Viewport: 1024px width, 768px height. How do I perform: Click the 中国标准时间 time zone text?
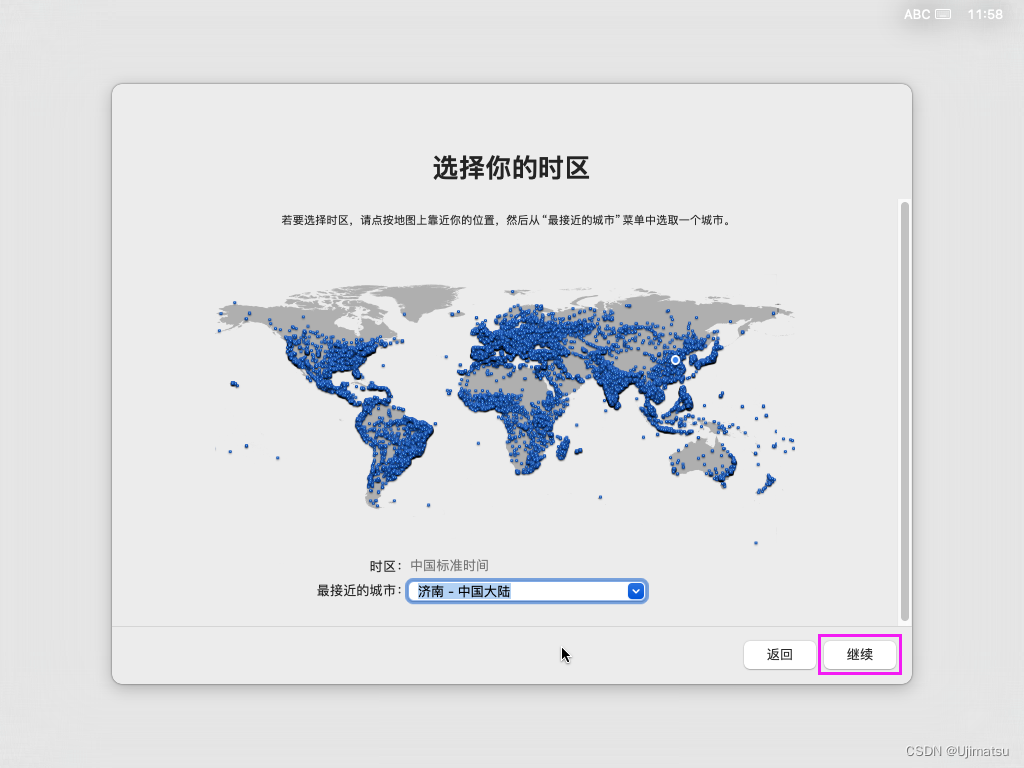coord(449,566)
